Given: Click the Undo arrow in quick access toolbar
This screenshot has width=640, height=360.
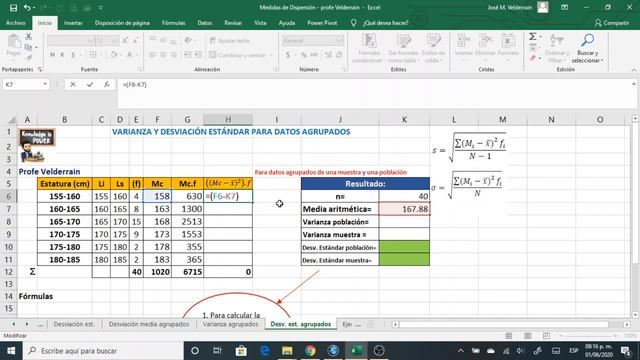Looking at the screenshot, I should click(x=27, y=8).
